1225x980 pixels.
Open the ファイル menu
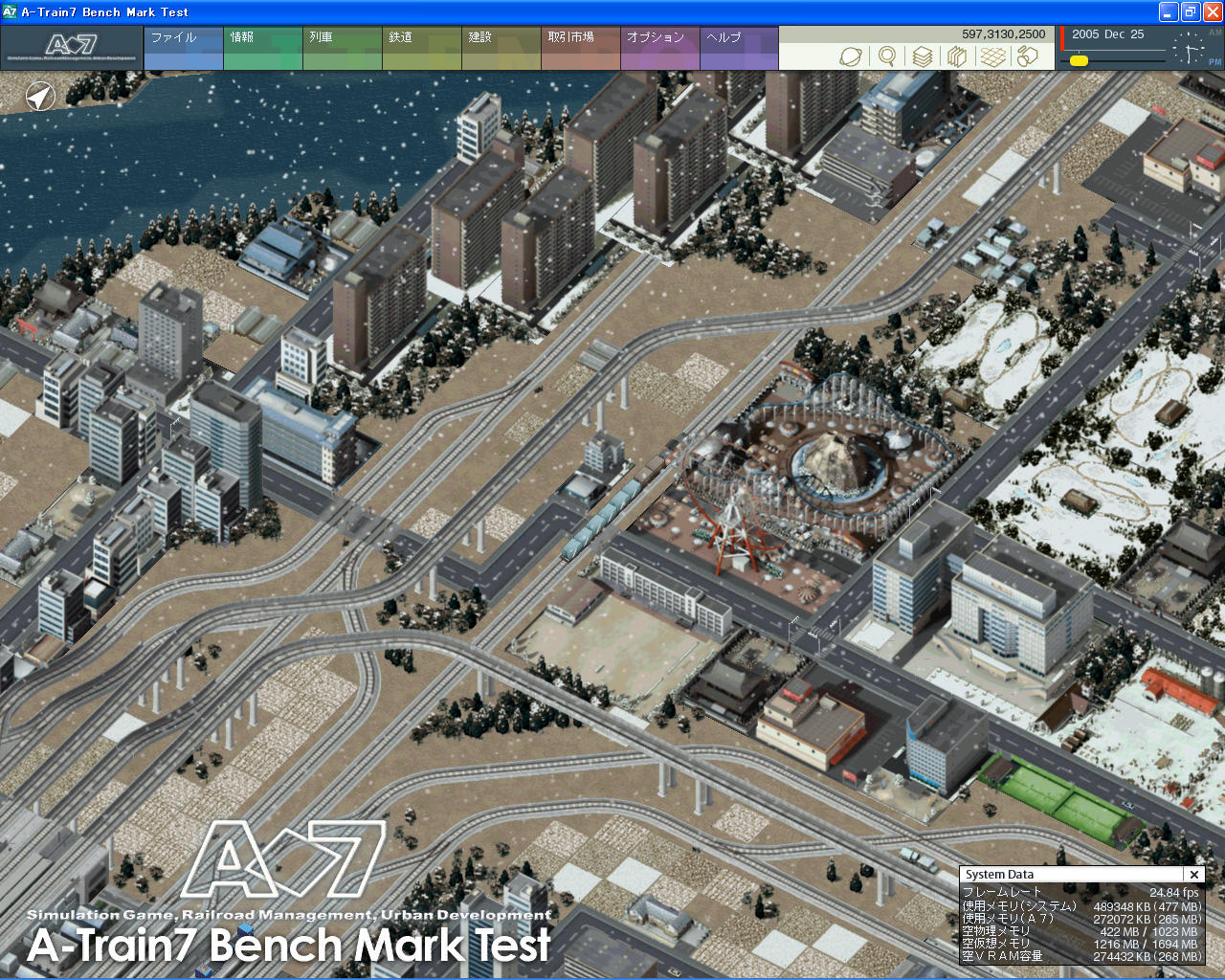183,48
